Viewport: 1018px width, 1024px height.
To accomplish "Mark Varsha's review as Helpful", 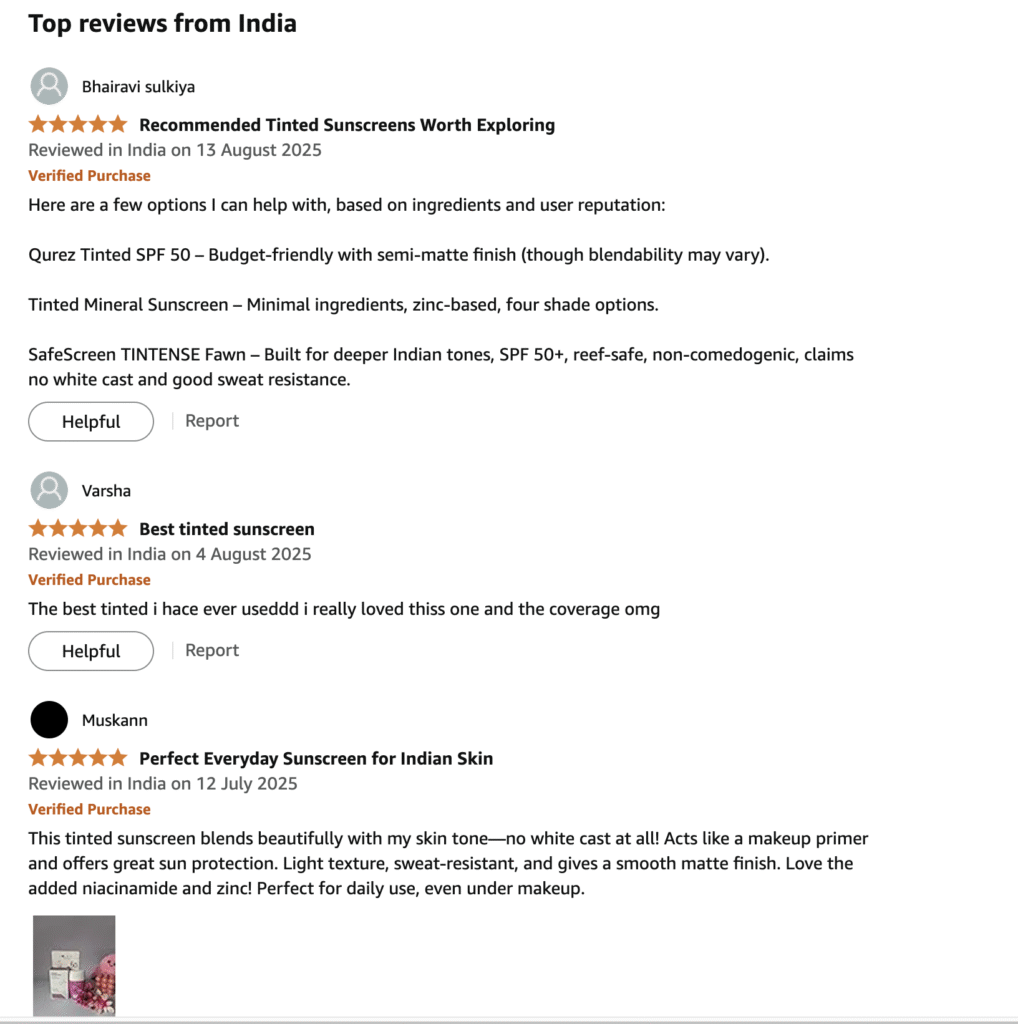I will [91, 651].
